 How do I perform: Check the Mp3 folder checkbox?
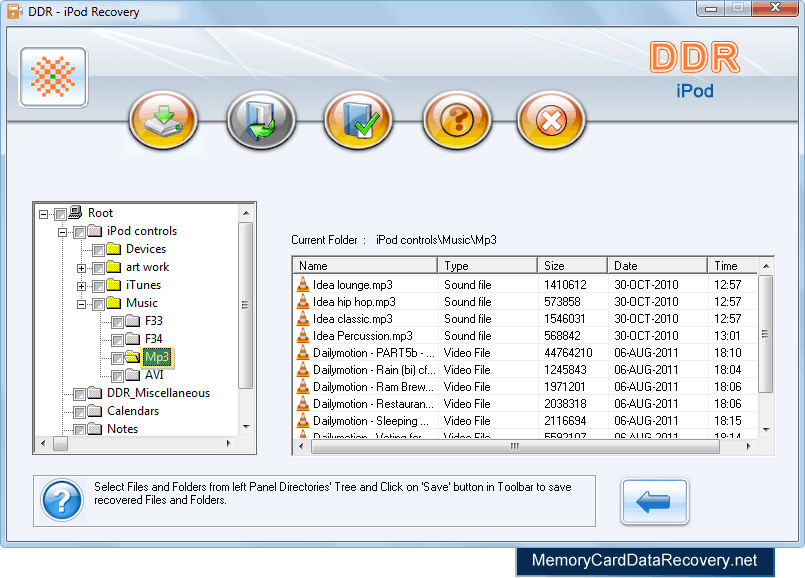coord(118,358)
